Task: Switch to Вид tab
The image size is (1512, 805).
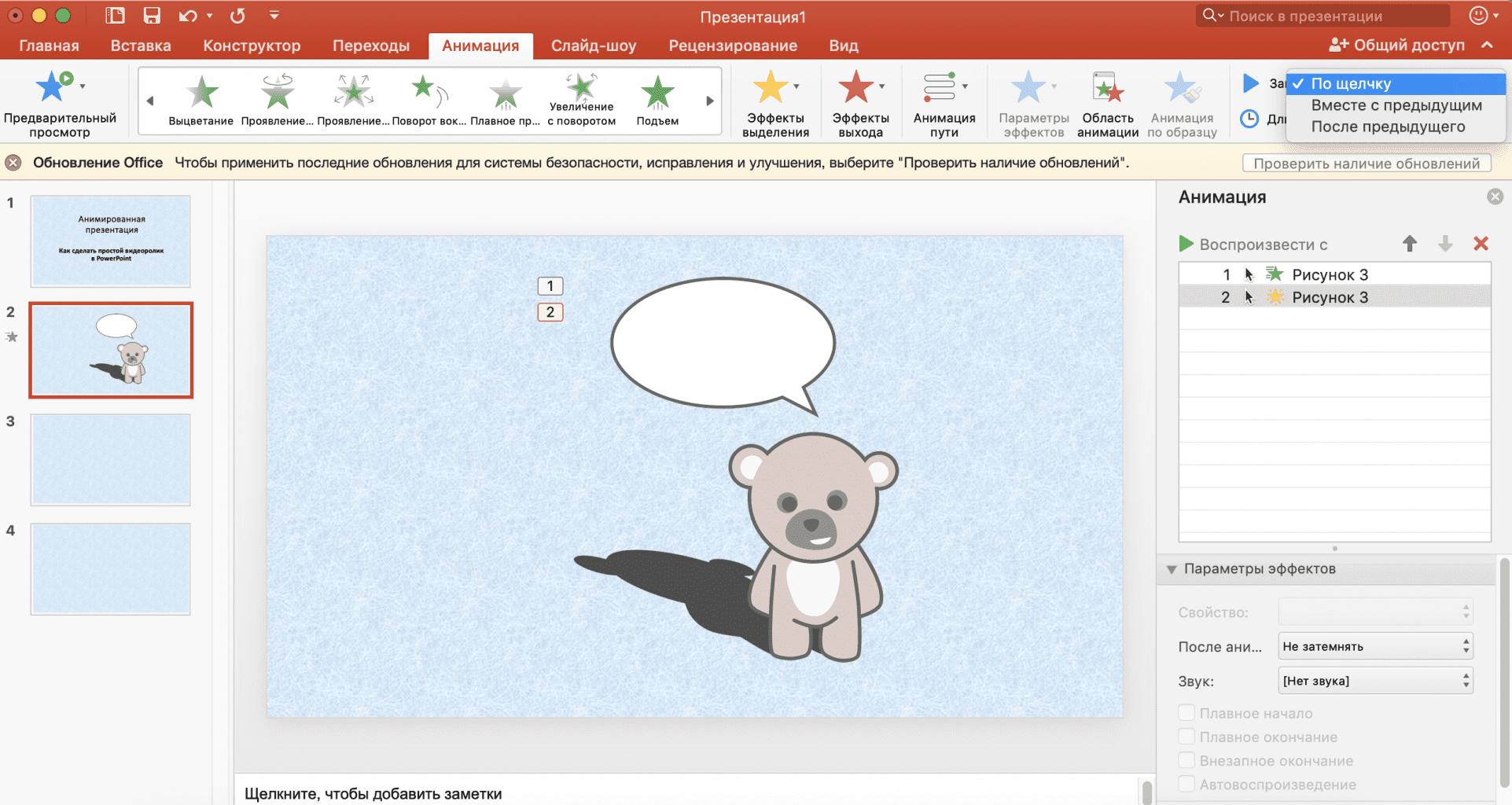Action: (x=844, y=46)
